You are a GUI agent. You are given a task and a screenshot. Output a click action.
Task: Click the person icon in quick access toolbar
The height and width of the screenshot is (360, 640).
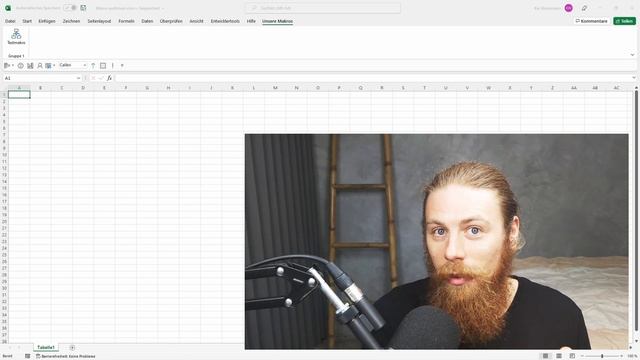(40, 65)
